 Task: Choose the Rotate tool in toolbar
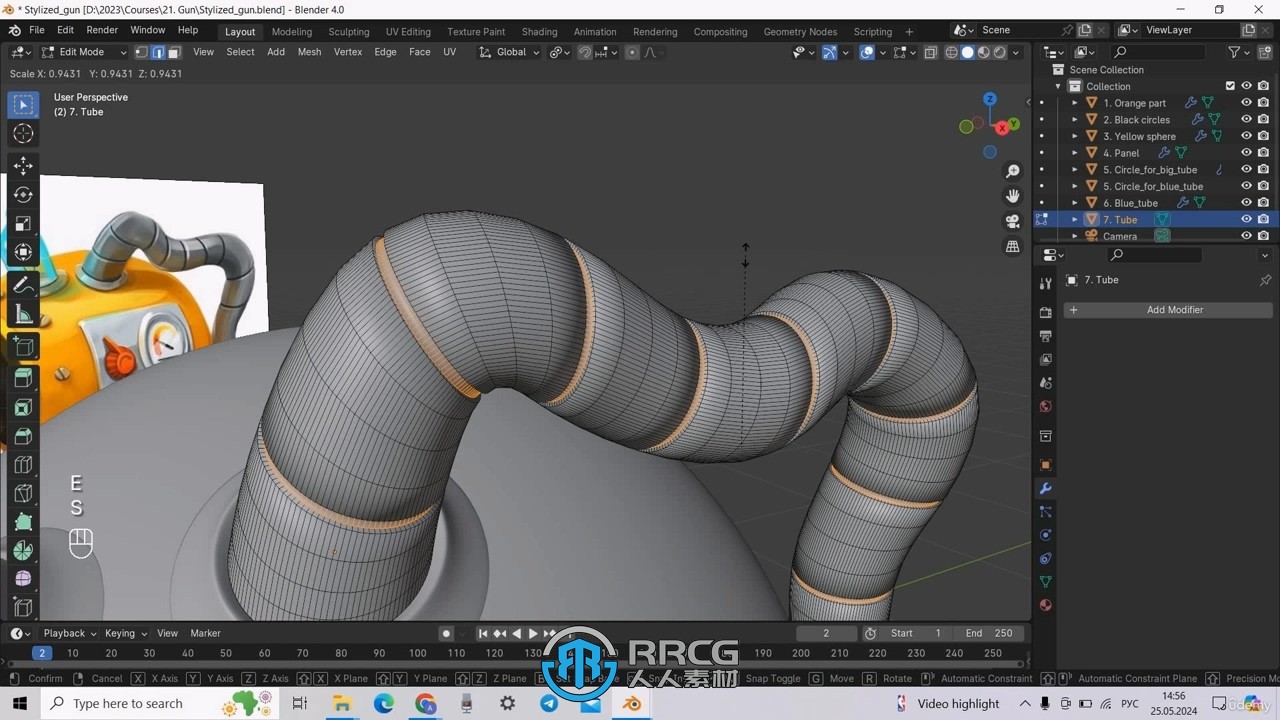(23, 194)
